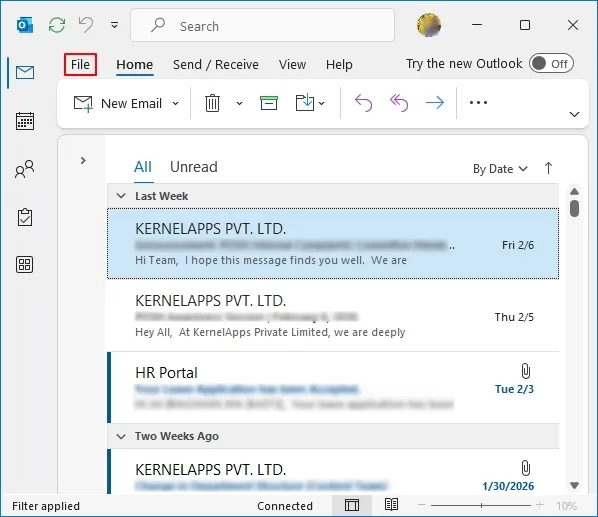Click the message list scrollbar thumb
This screenshot has height=517, width=598.
pos(575,208)
